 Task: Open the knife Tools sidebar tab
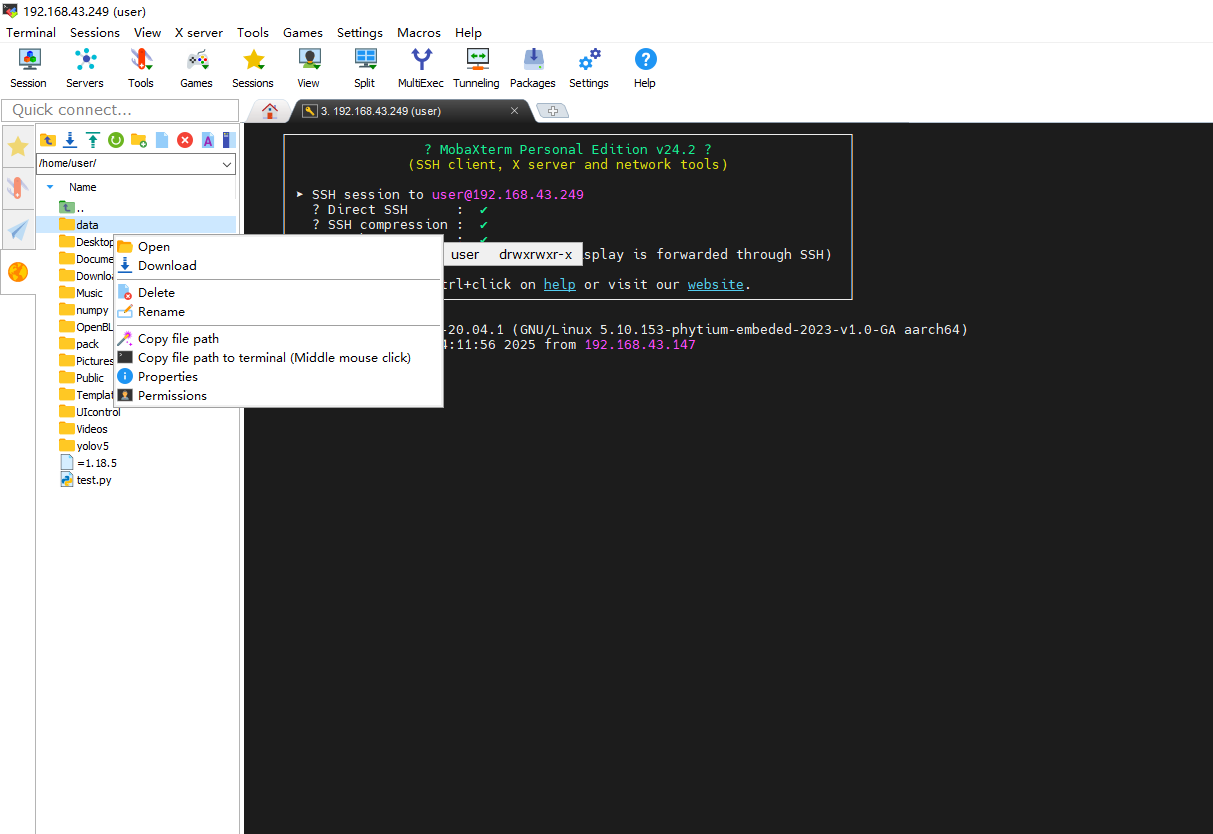(18, 187)
